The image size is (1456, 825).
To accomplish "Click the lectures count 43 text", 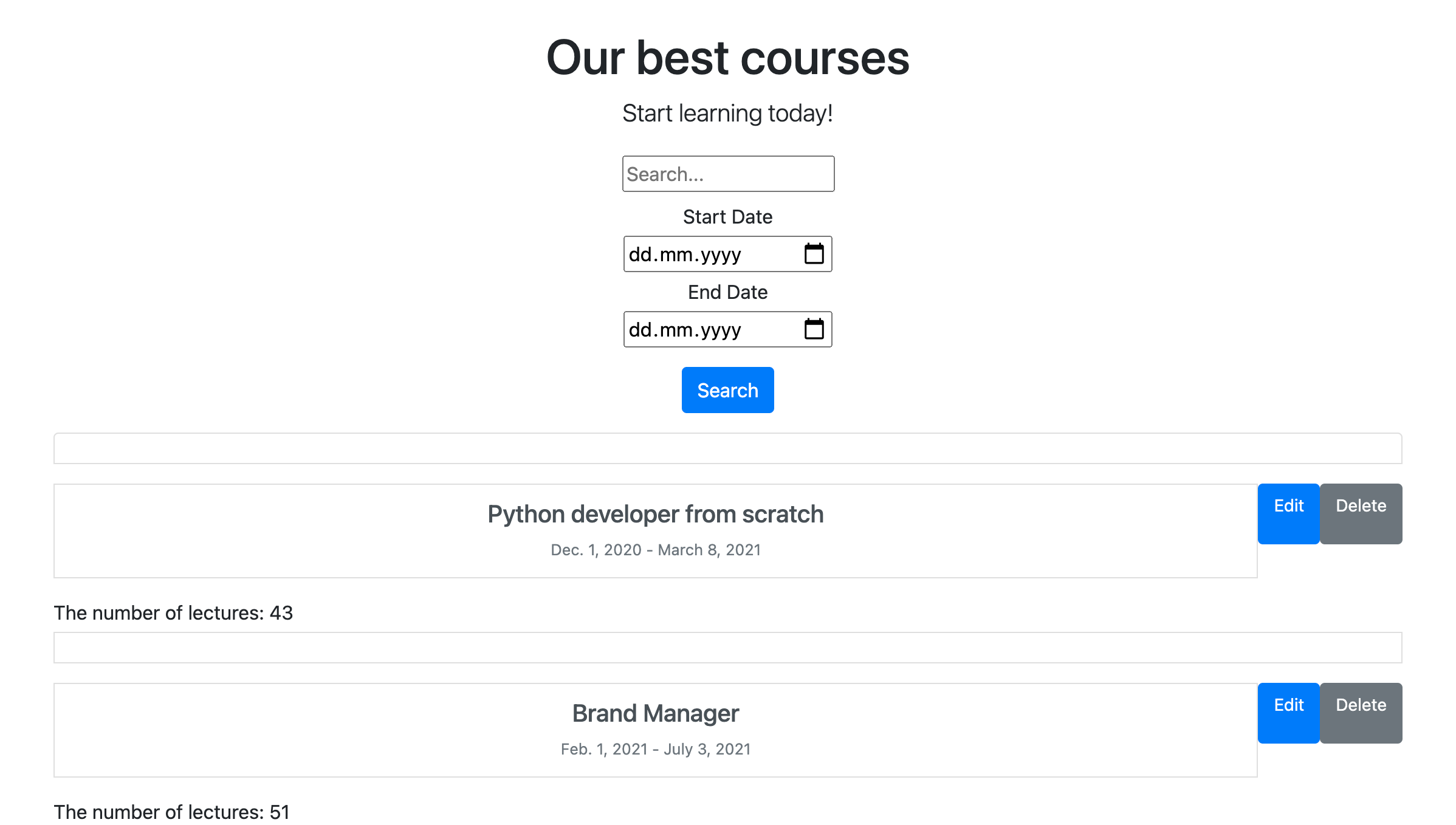I will 173,613.
